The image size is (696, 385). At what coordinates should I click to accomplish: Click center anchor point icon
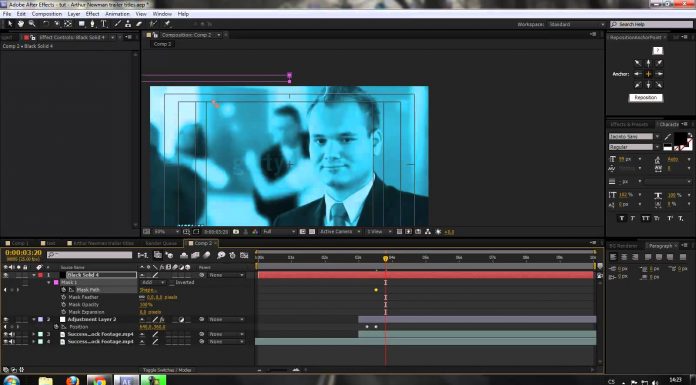pos(648,74)
